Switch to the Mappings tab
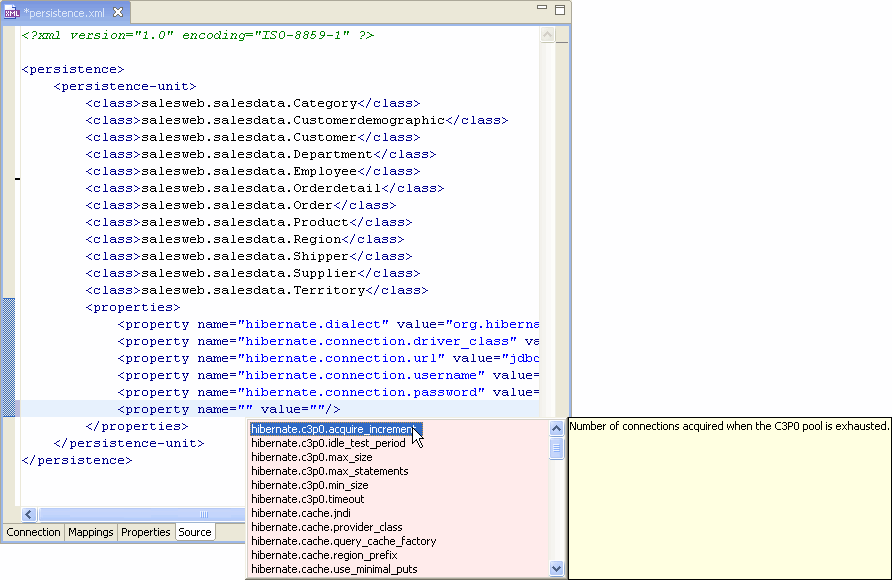Screen dimensions: 892x580 [91, 532]
